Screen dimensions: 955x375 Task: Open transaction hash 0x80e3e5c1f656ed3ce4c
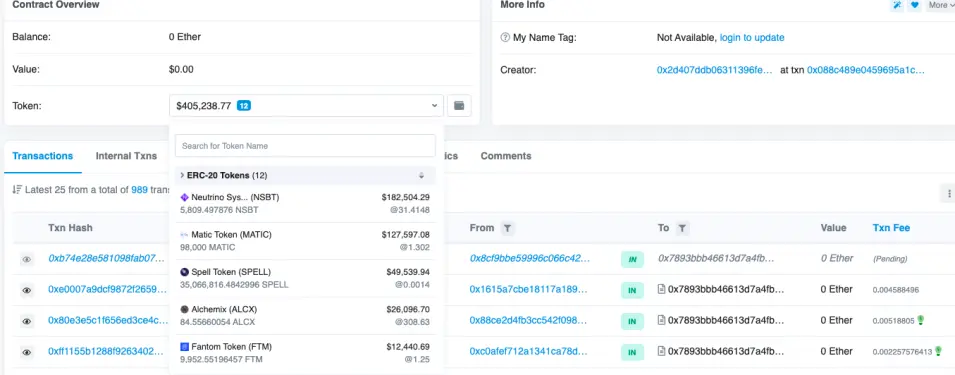click(107, 320)
